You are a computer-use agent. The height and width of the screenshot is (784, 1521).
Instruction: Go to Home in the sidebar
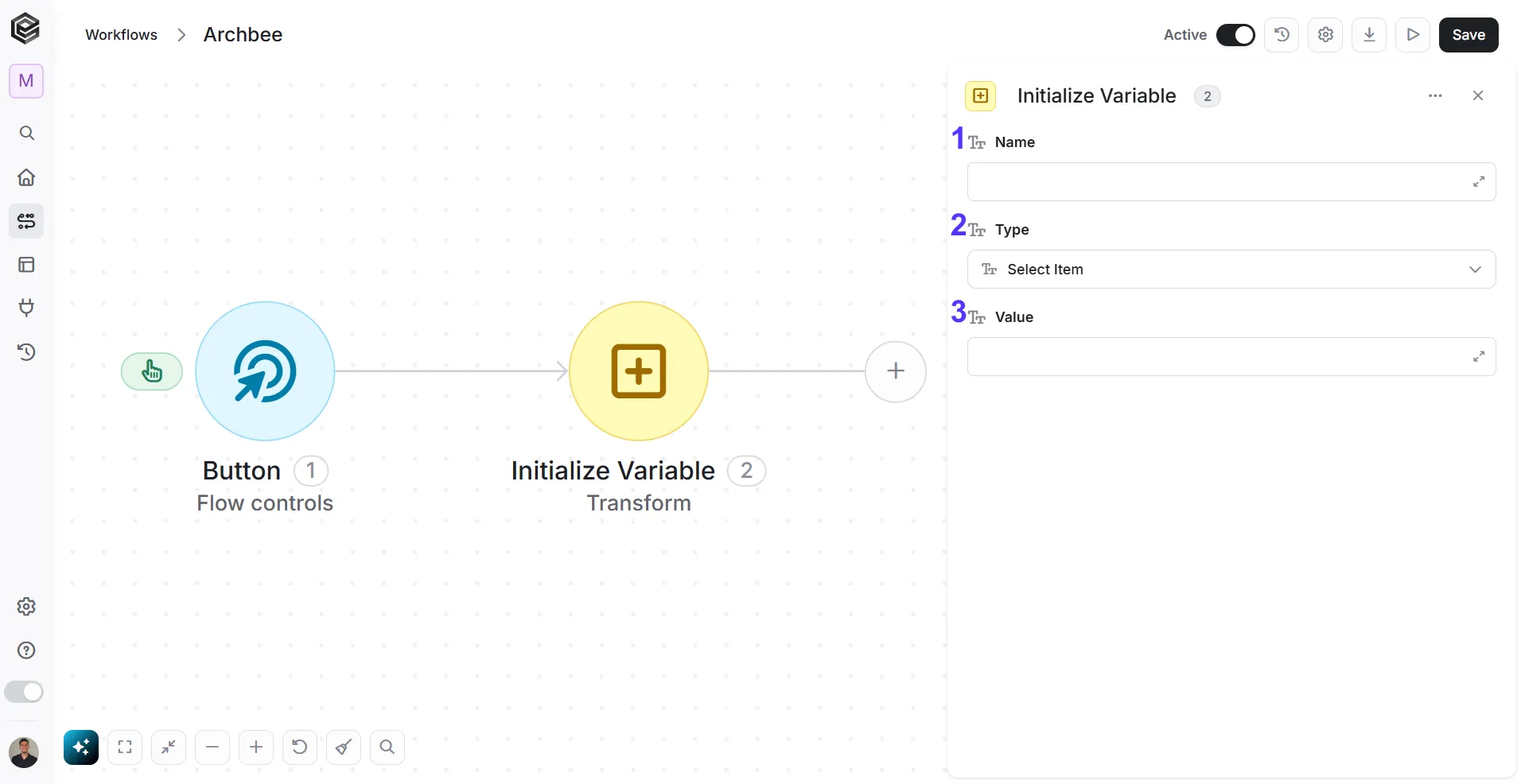(26, 177)
